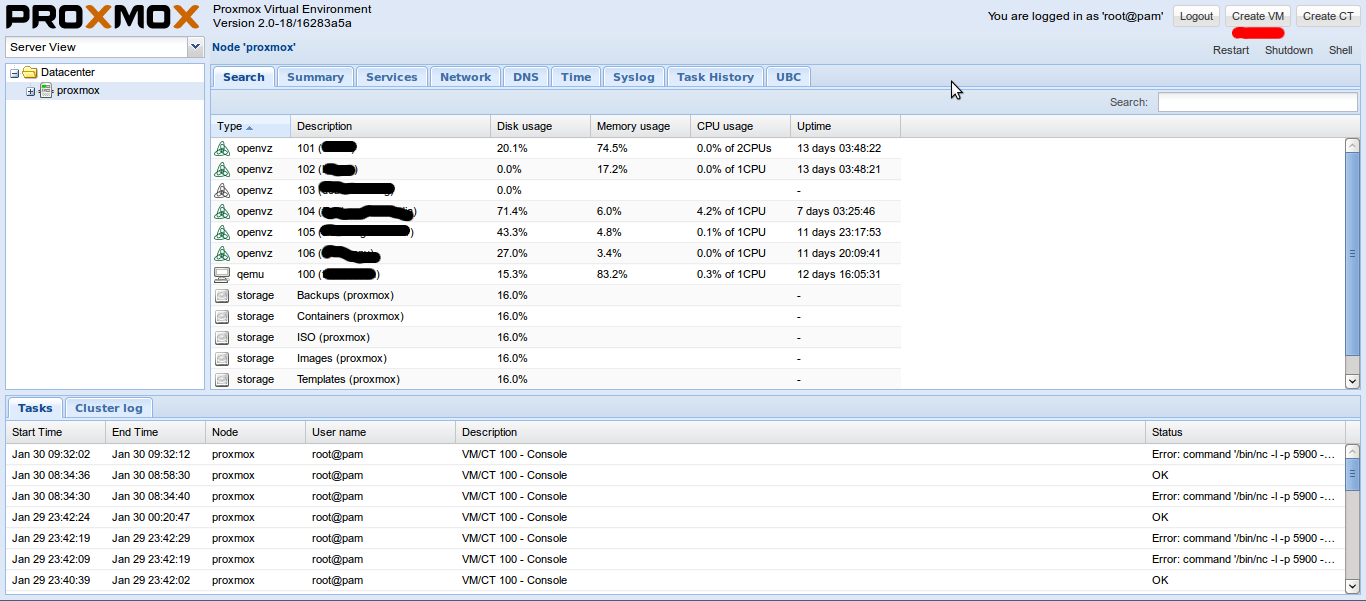Sort by the Description column header
This screenshot has width=1366, height=601.
tap(391, 126)
